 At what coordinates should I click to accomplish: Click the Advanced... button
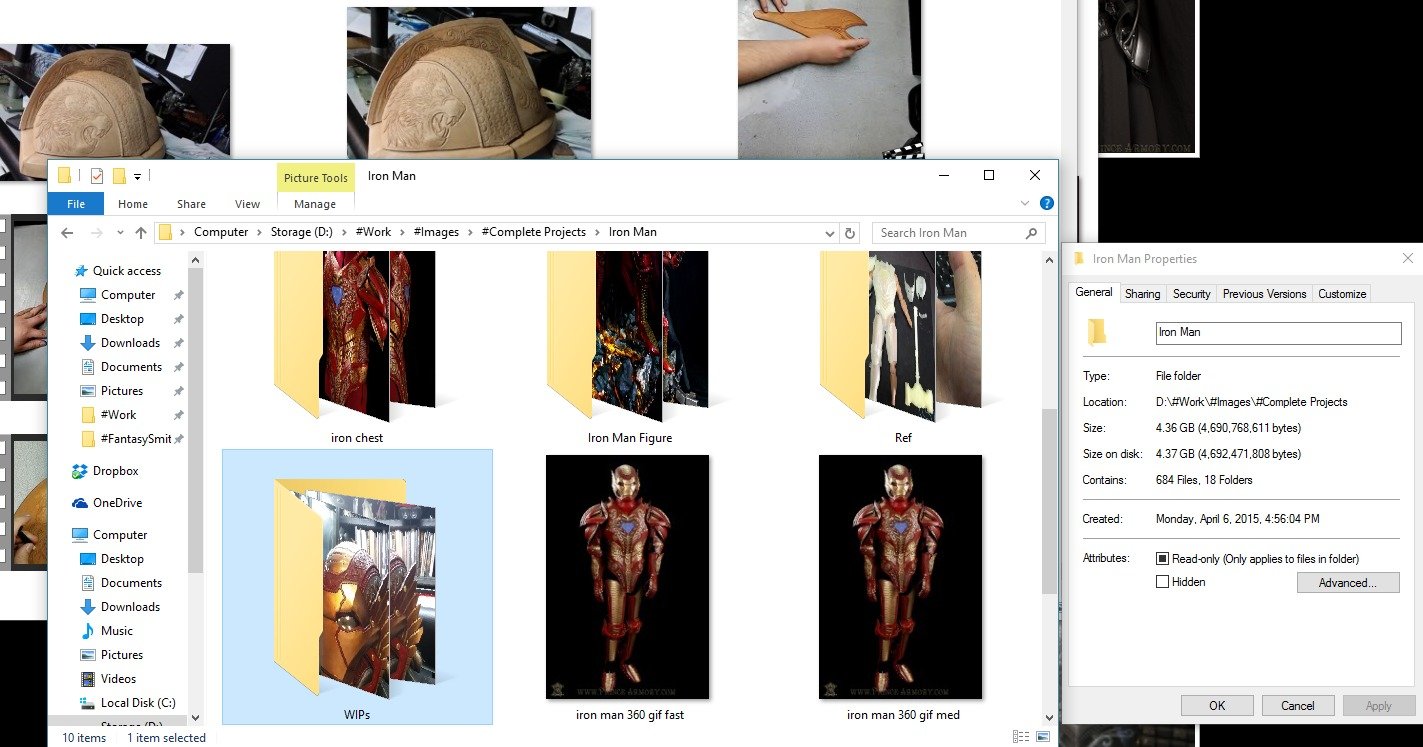(x=1347, y=583)
